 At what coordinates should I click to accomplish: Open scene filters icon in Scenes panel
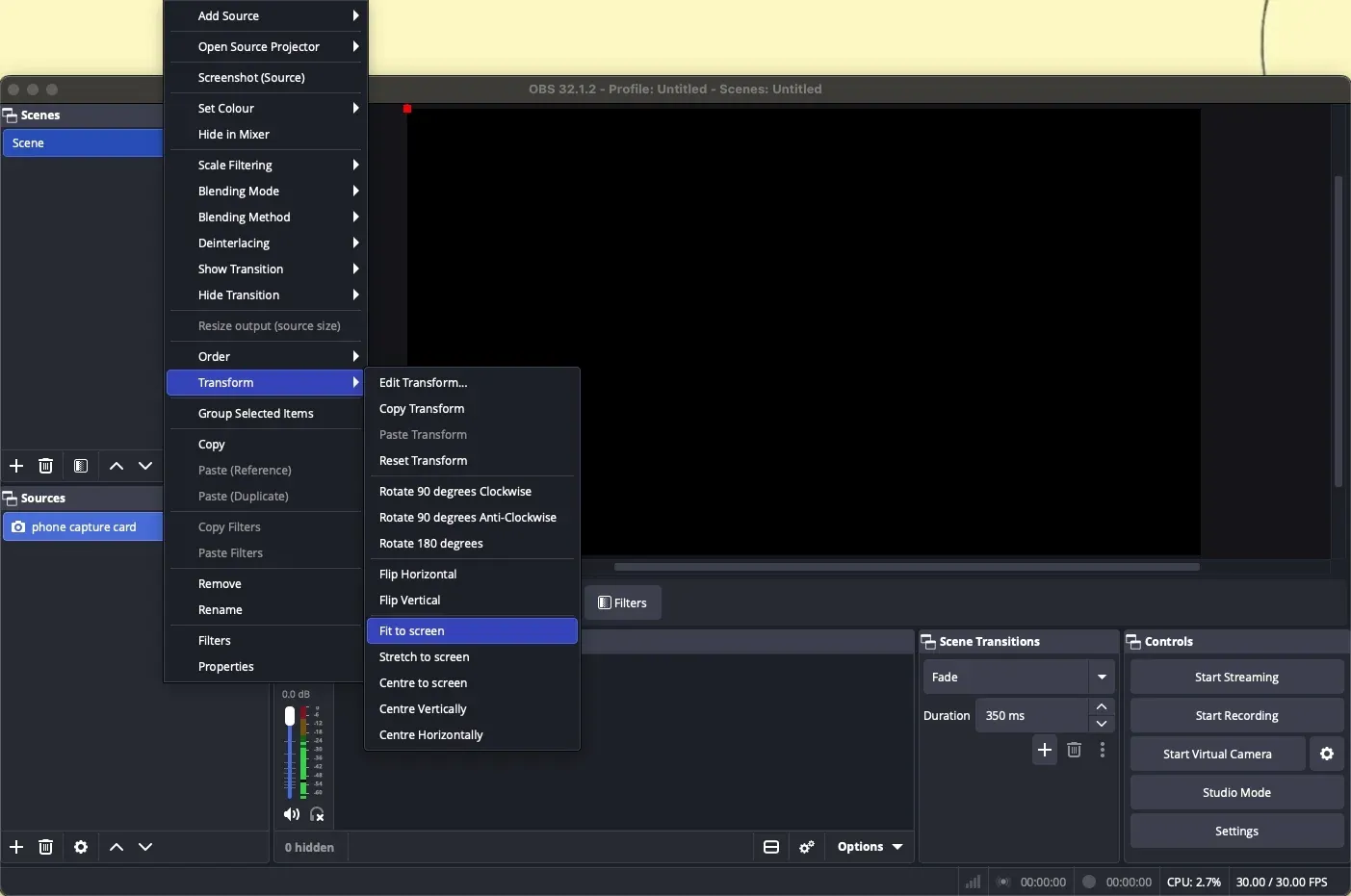[x=82, y=467]
